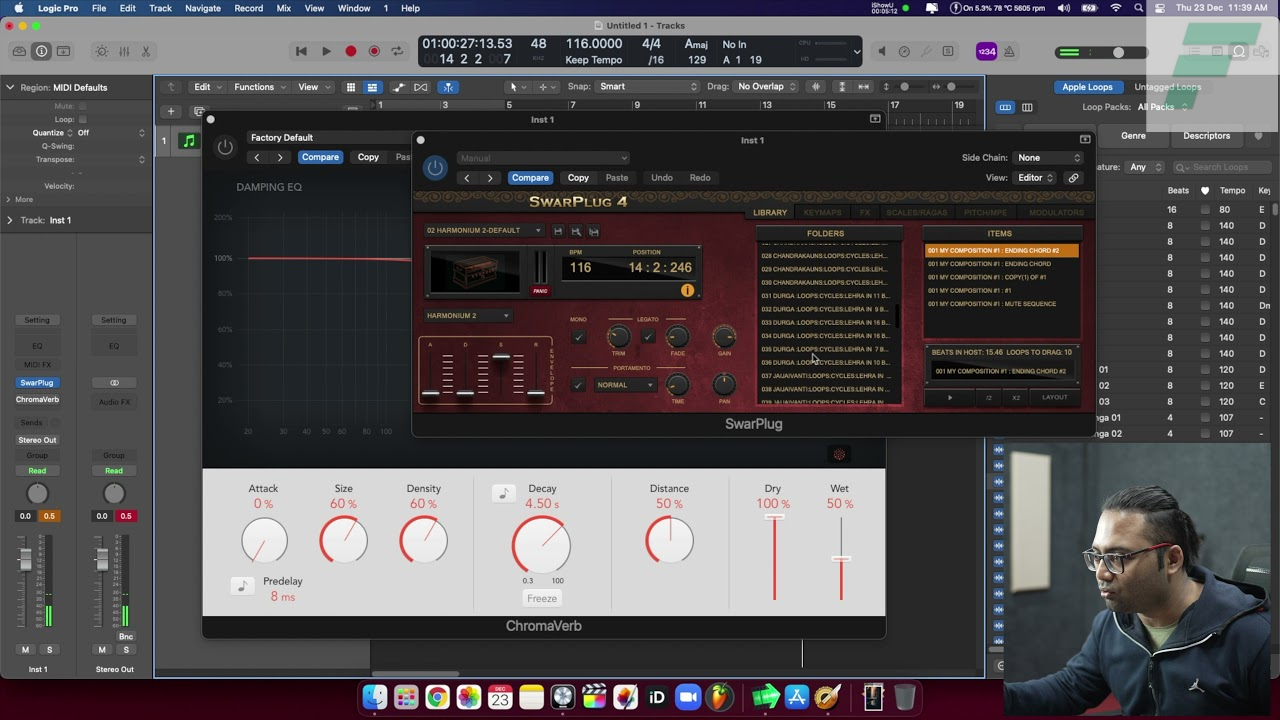
Task: Toggle the LEGATO checkbox in SwarPlug
Action: click(648, 337)
